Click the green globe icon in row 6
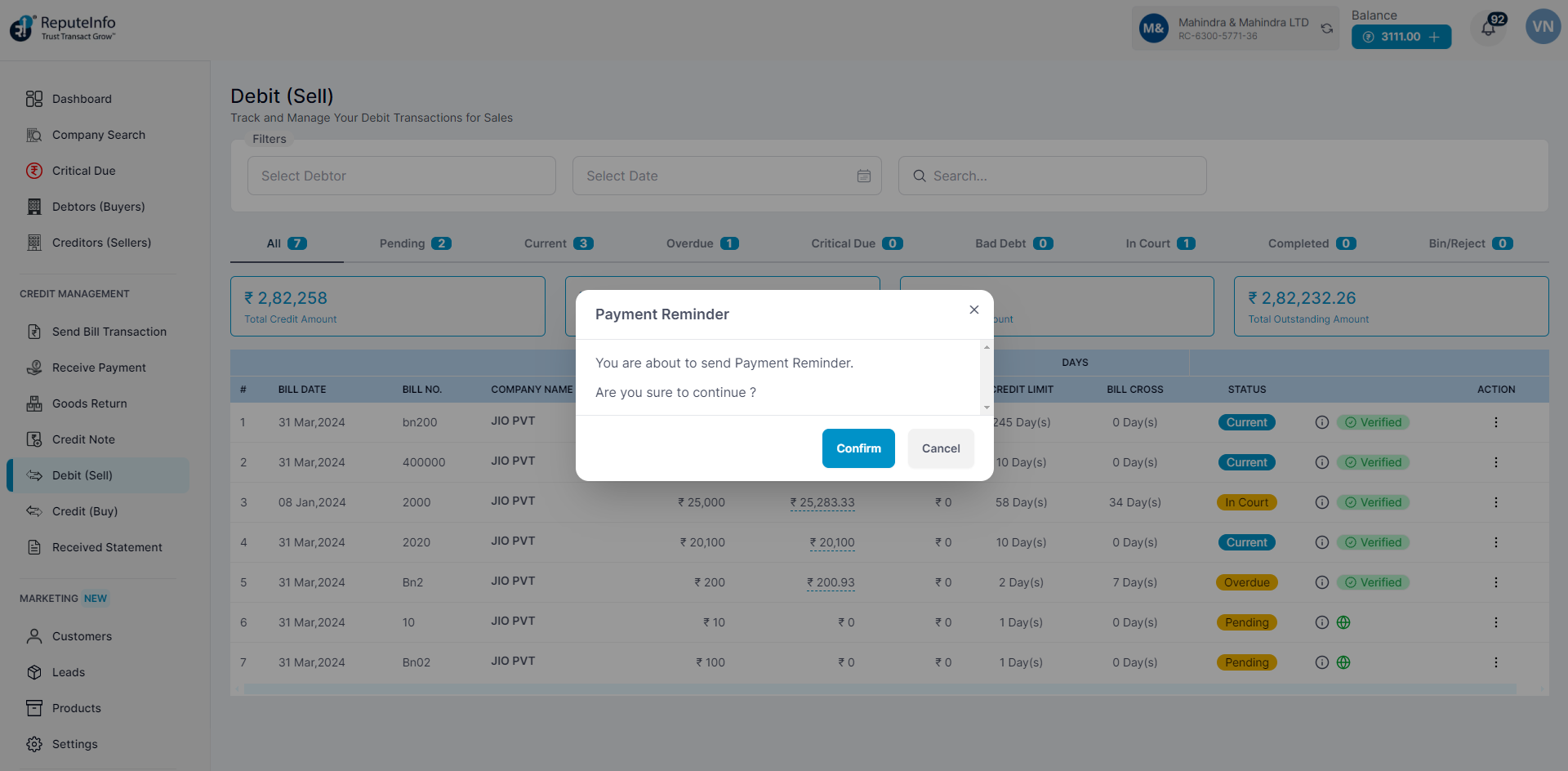Image resolution: width=1568 pixels, height=771 pixels. pyautogui.click(x=1343, y=622)
